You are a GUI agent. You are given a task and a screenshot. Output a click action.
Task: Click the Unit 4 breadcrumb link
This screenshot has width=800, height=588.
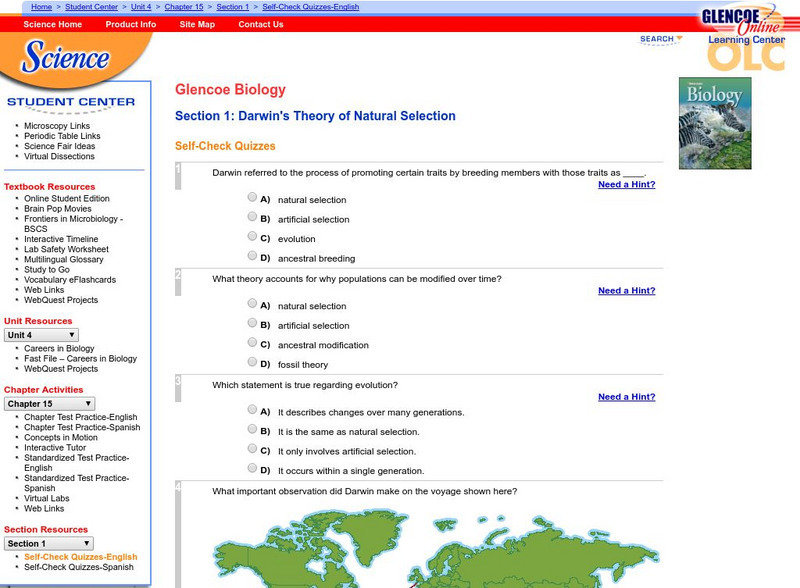click(x=141, y=7)
